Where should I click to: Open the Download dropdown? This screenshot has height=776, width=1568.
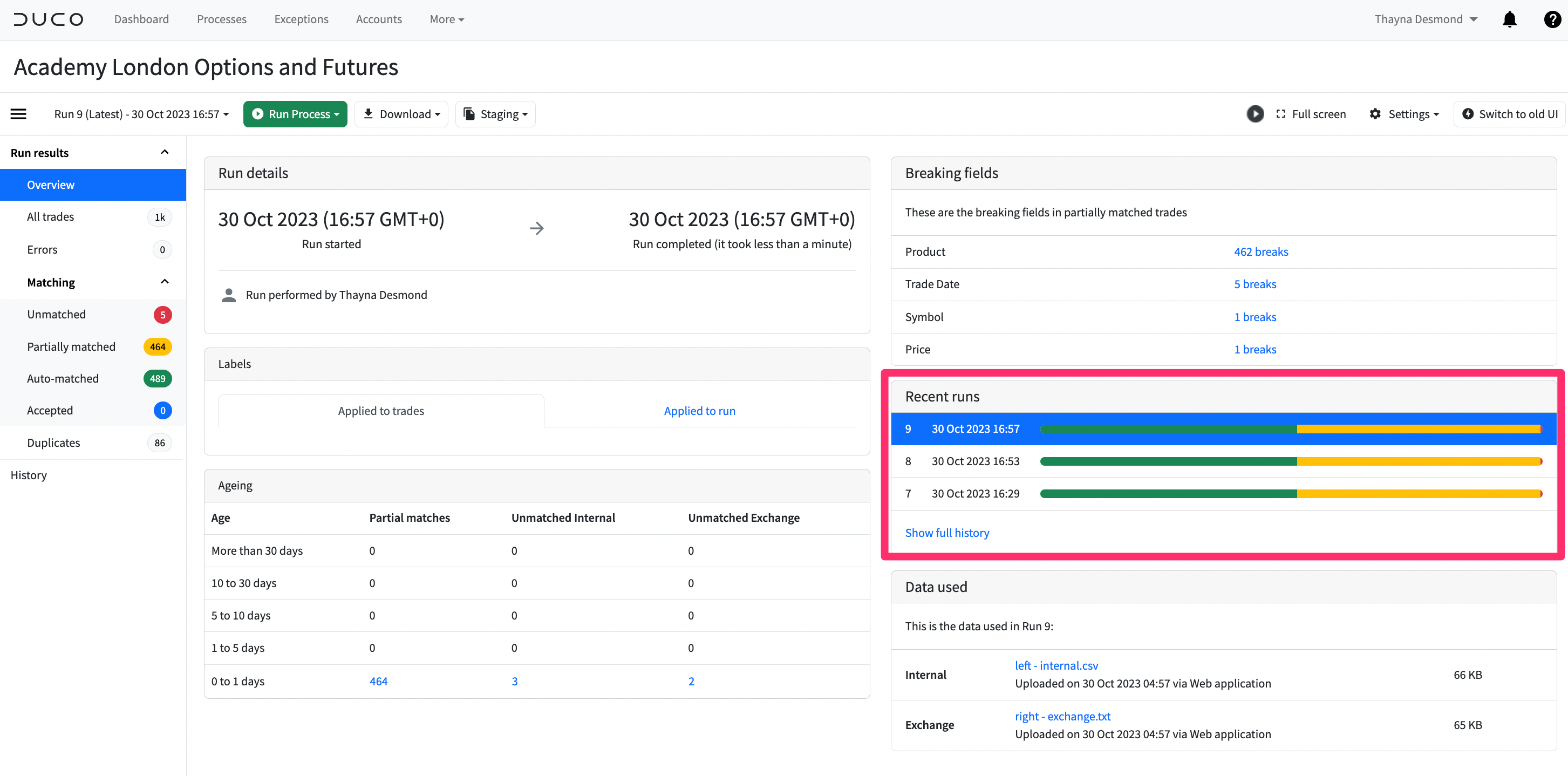401,114
